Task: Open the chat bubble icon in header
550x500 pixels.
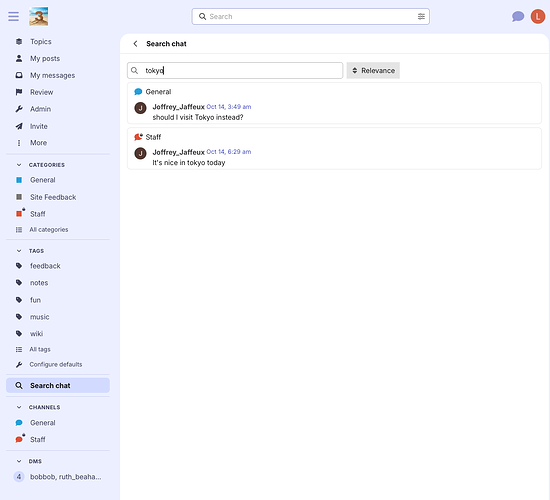Action: pos(518,16)
